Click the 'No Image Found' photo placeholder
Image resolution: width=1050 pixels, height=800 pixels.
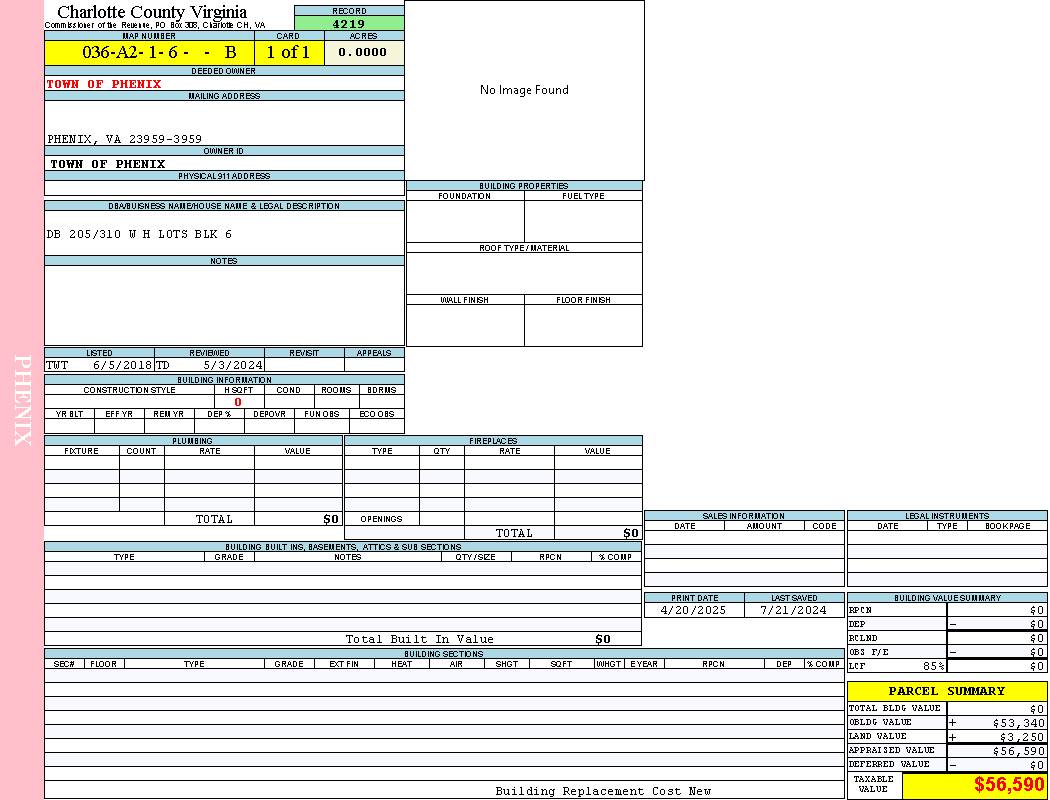coord(524,90)
